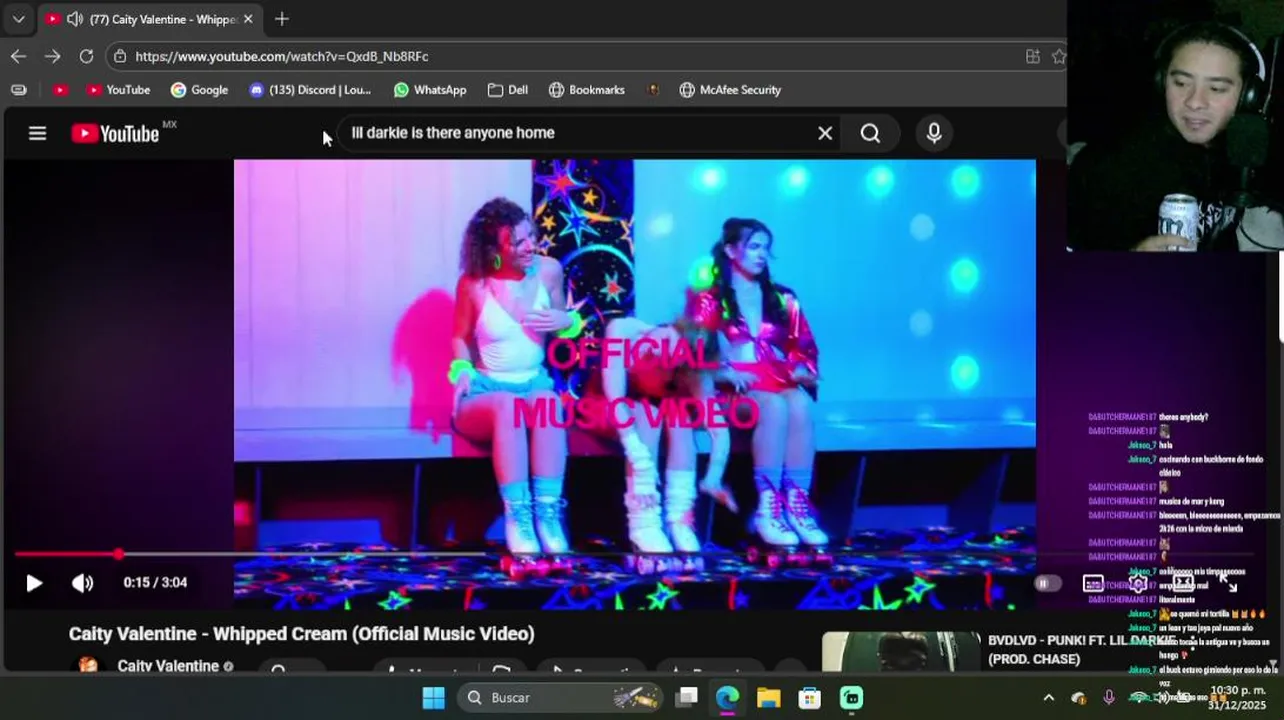This screenshot has height=720, width=1284.
Task: Click the system tray microphone icon
Action: pos(1108,697)
